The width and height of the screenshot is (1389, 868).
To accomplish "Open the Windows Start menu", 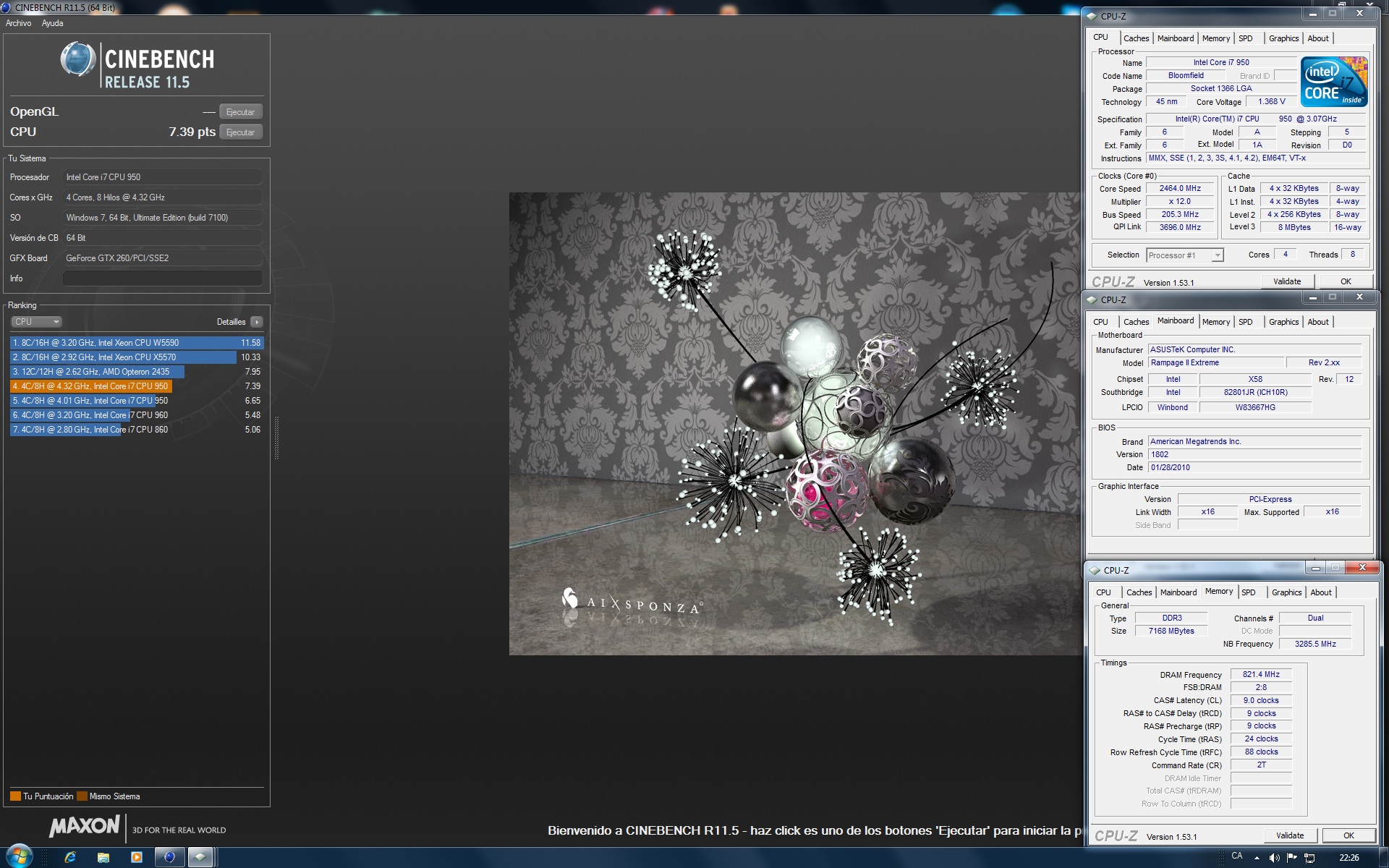I will 19,856.
